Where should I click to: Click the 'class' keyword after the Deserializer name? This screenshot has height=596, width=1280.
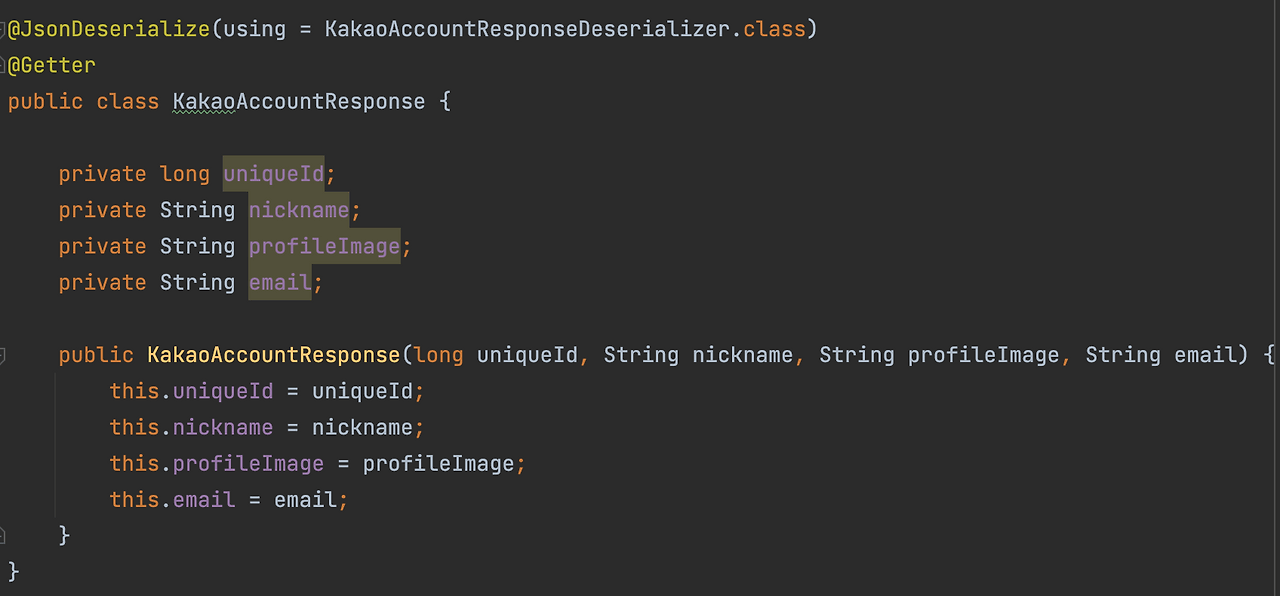(x=774, y=29)
